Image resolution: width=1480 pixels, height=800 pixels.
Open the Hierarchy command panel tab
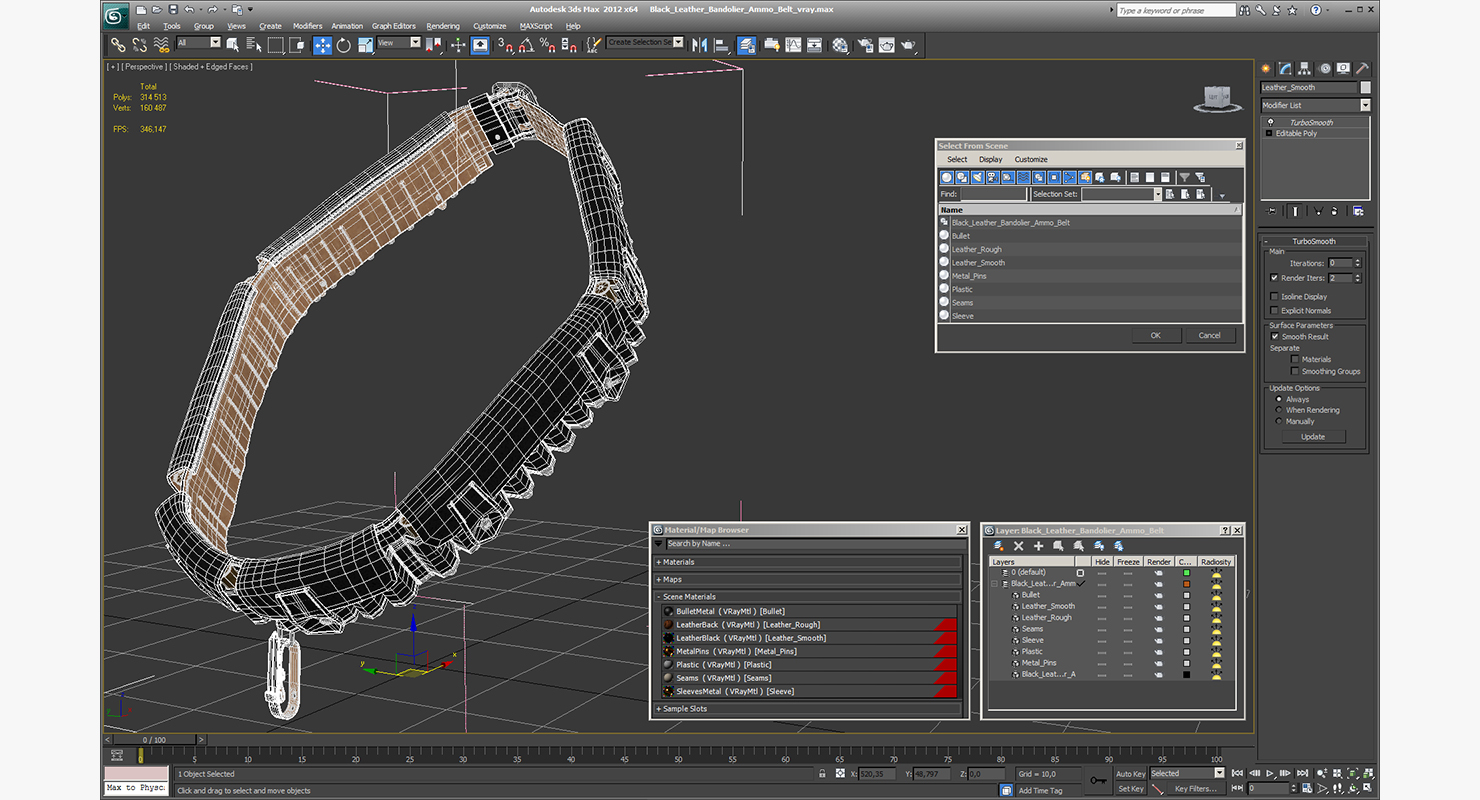(x=1304, y=69)
